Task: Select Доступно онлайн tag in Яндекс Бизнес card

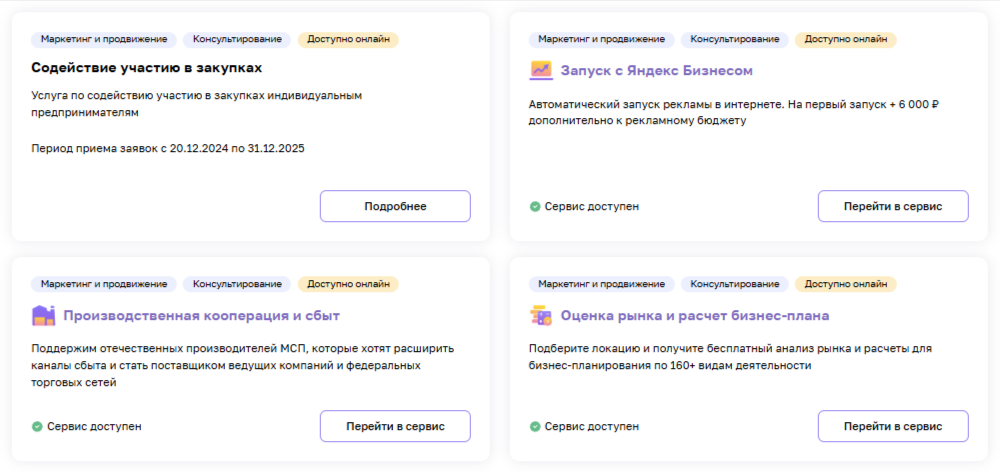Action: point(846,40)
